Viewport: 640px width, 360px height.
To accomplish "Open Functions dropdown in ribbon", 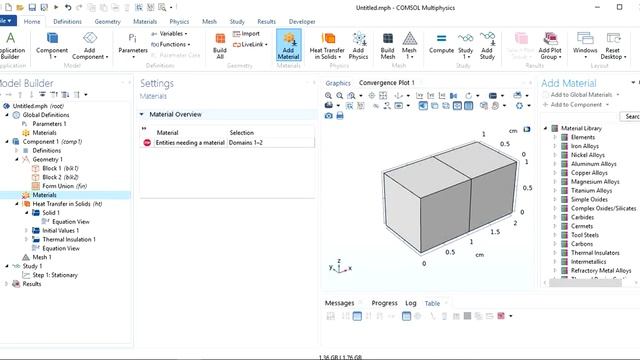I will click(171, 44).
